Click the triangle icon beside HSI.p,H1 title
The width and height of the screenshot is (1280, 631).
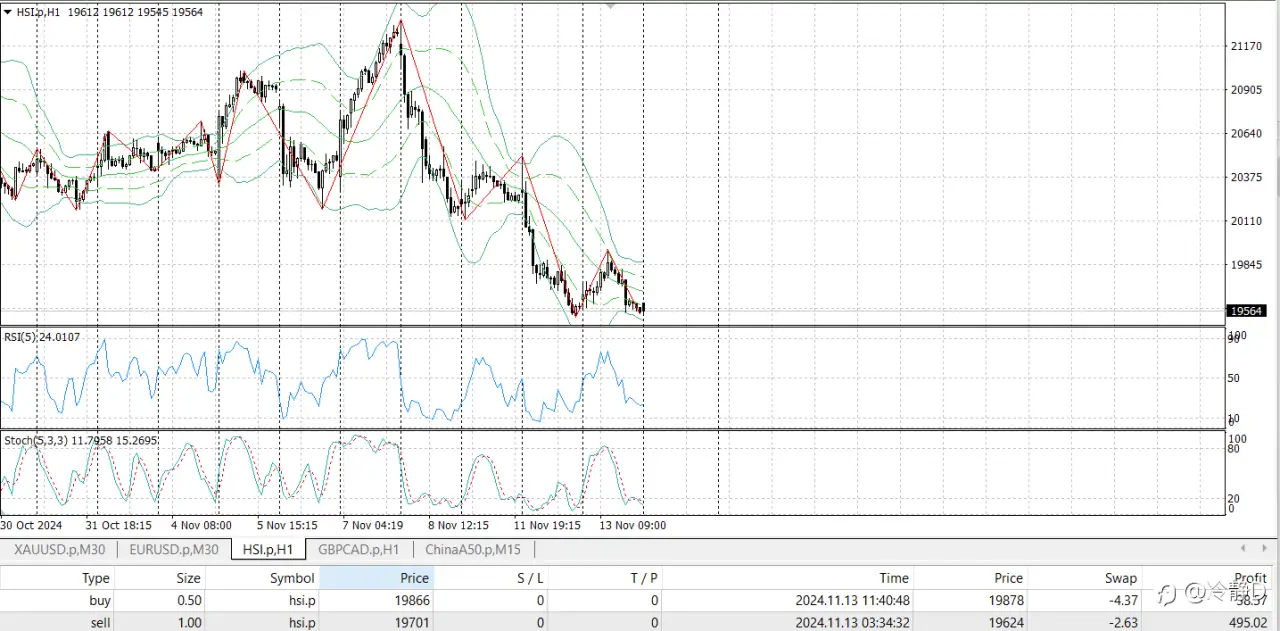coord(8,12)
